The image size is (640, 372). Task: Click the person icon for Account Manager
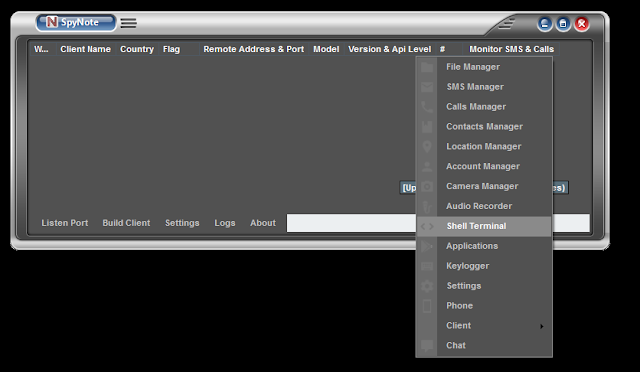[427, 167]
